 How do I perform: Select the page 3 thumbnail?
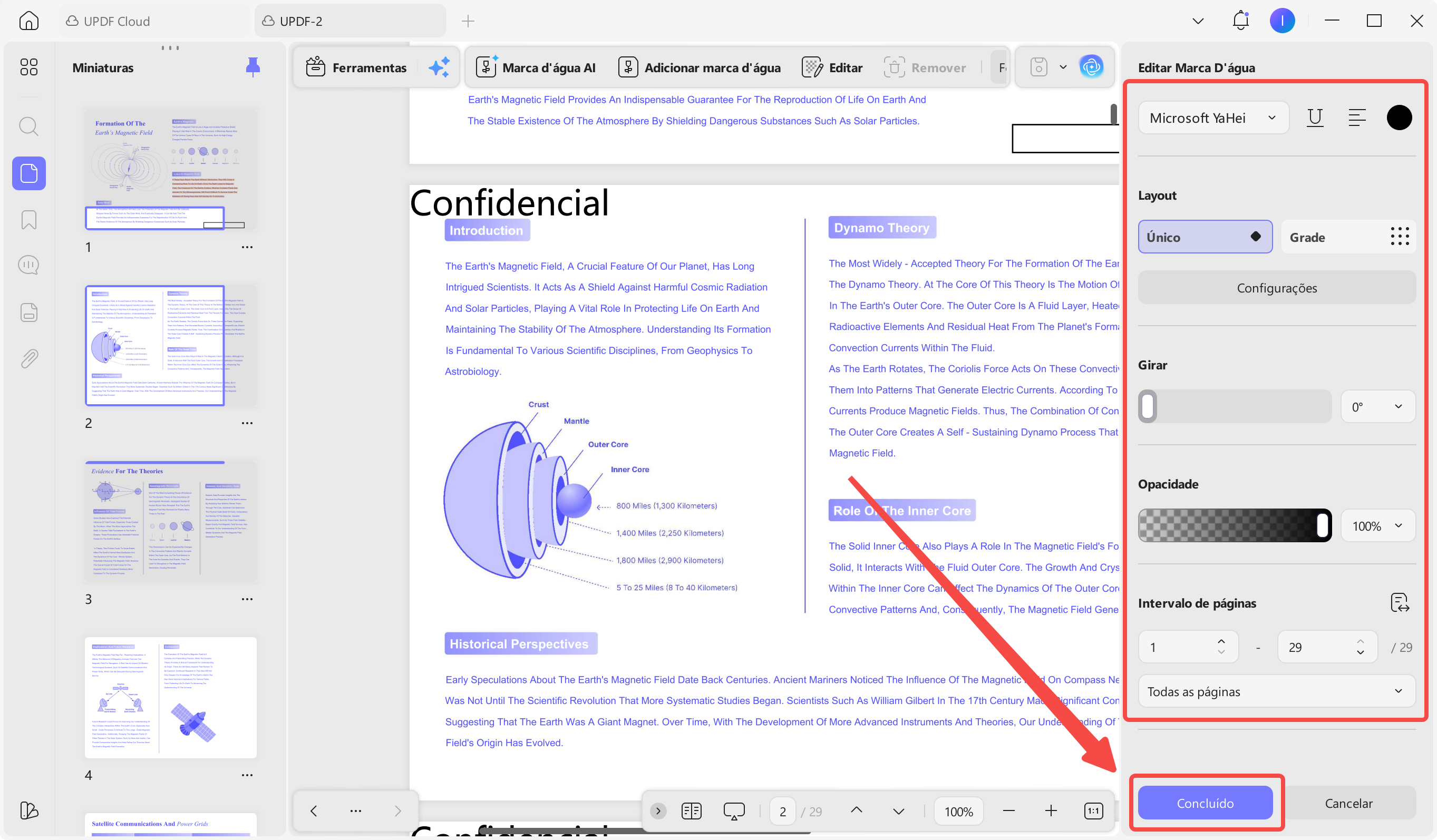click(170, 521)
